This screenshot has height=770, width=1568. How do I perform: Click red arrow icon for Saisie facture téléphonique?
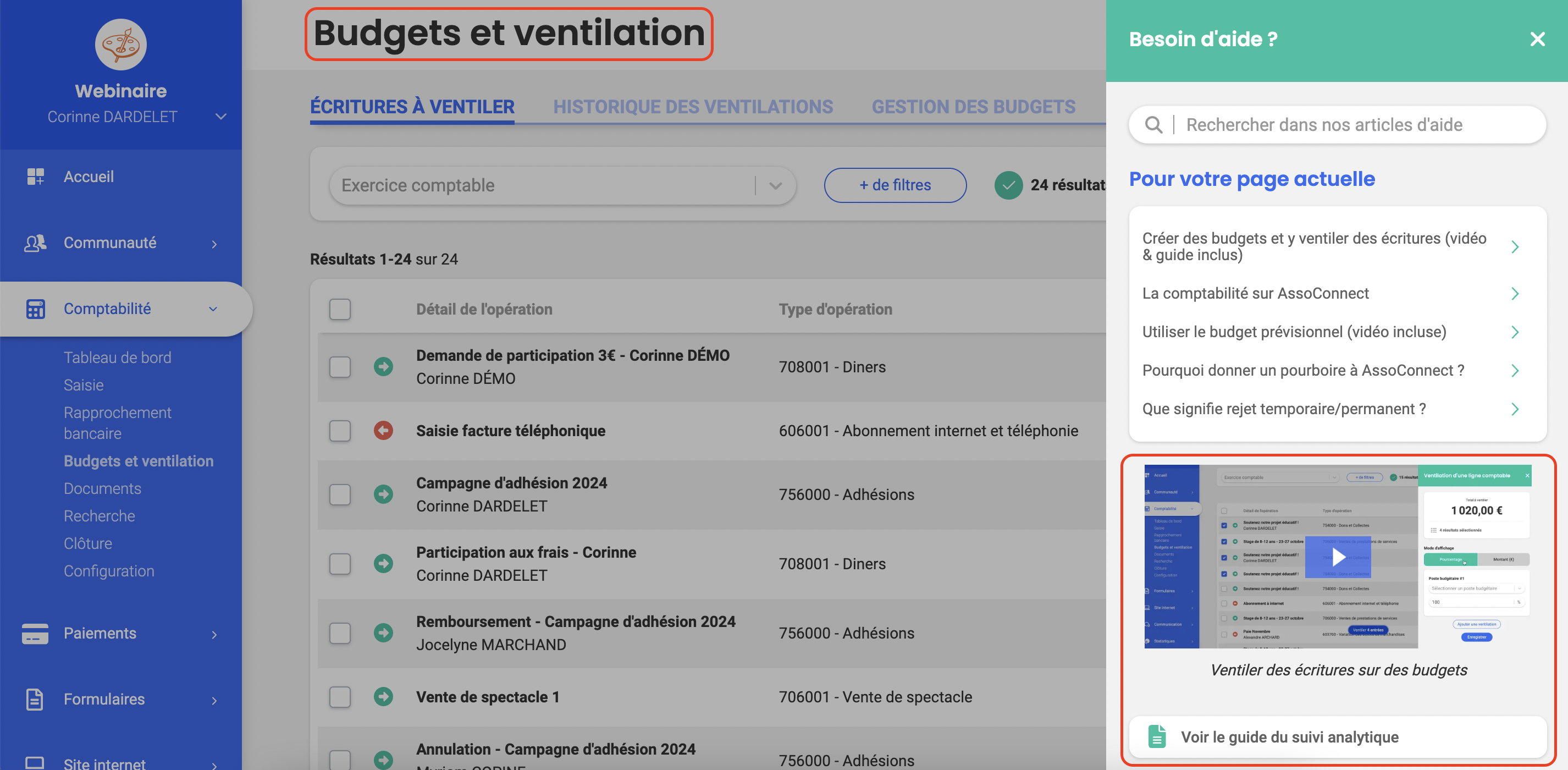coord(383,430)
